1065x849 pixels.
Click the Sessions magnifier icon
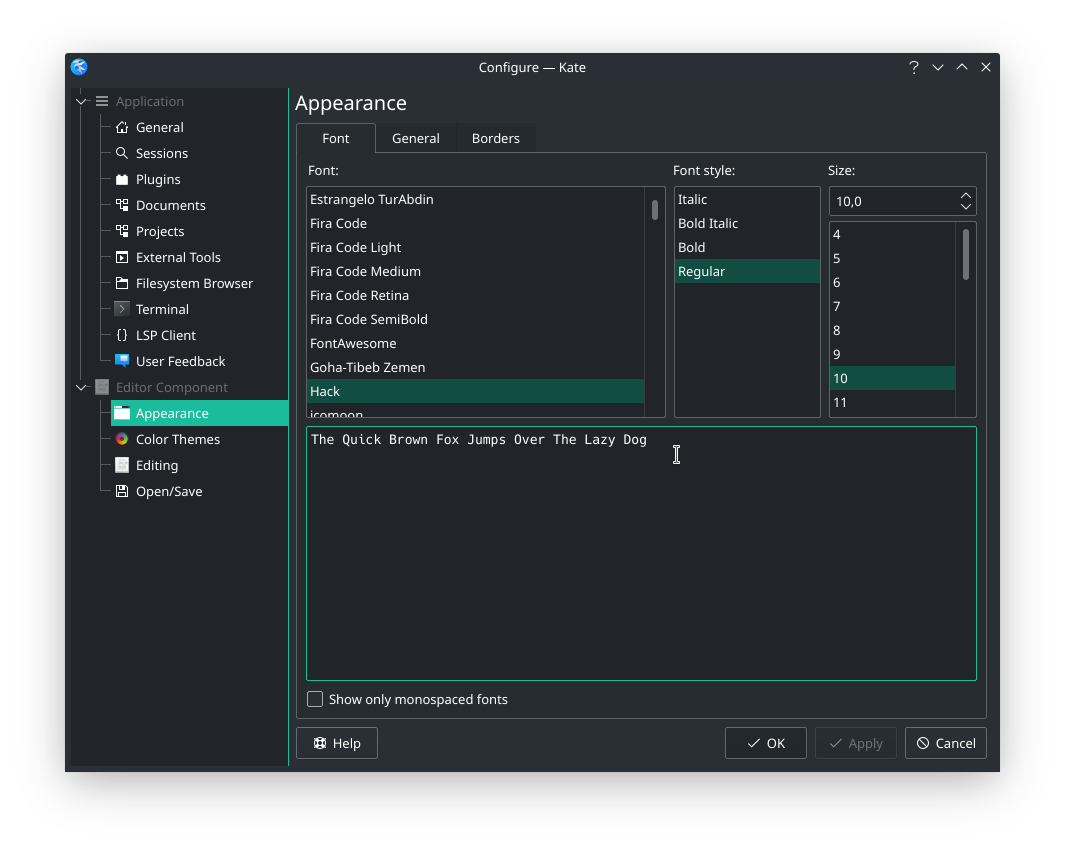tap(122, 153)
